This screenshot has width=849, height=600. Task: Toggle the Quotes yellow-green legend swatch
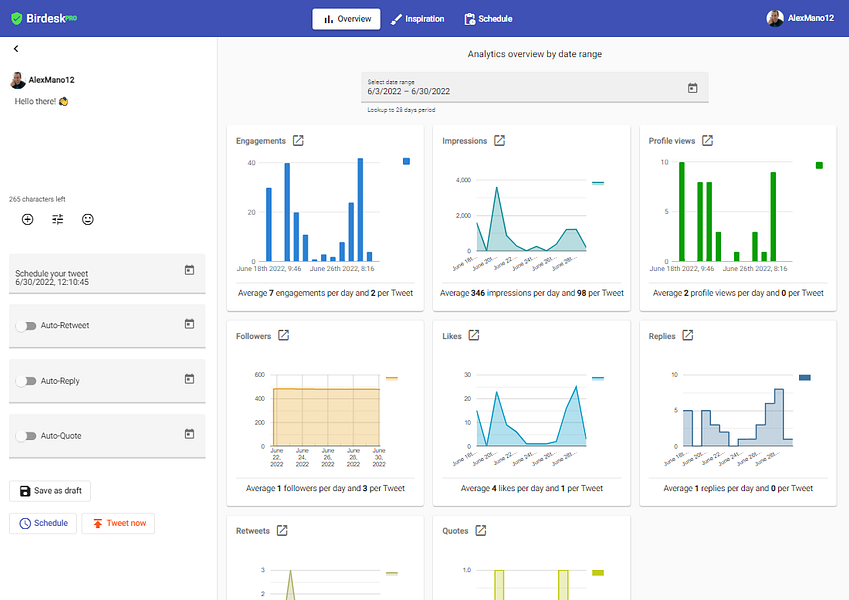[x=598, y=572]
